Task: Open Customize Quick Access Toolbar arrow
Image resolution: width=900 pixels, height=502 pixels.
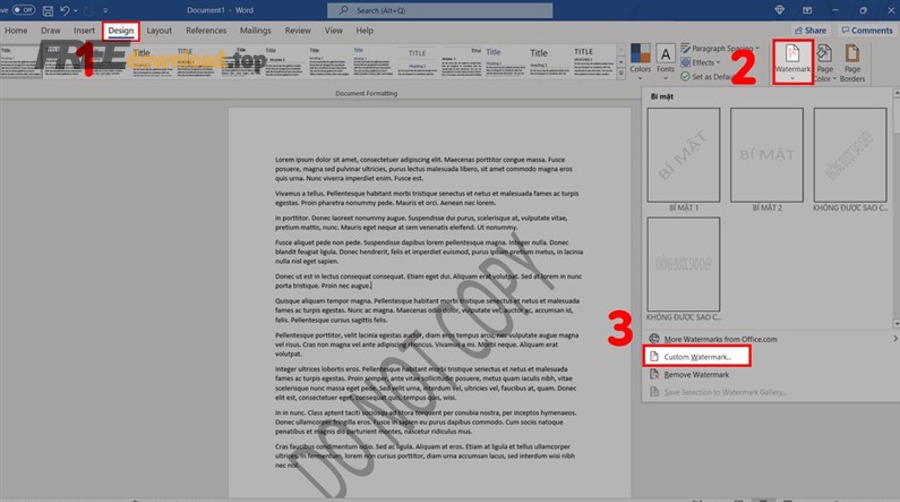Action: (105, 10)
